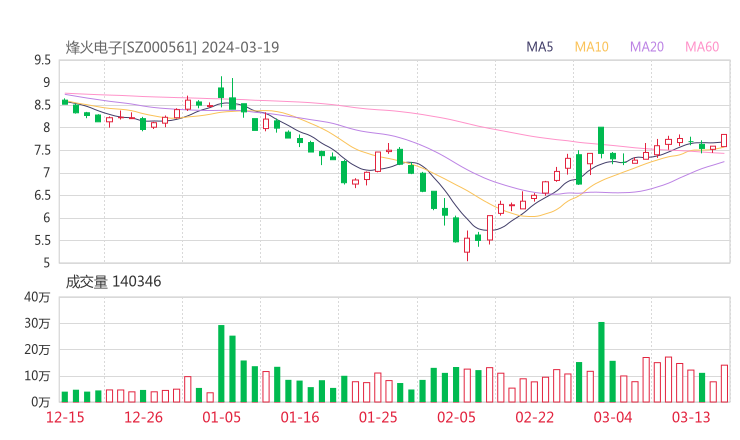The image size is (740, 440).
Task: Click the 10万 volume axis label
Action: pyautogui.click(x=37, y=376)
